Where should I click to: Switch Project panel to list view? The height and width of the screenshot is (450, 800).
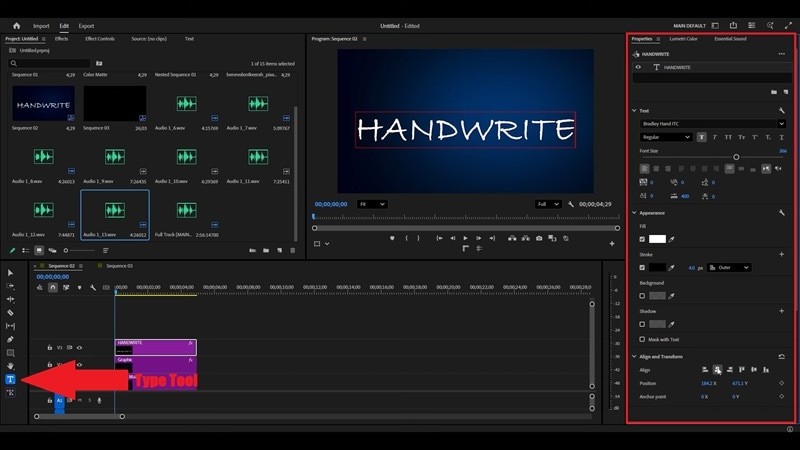click(26, 251)
